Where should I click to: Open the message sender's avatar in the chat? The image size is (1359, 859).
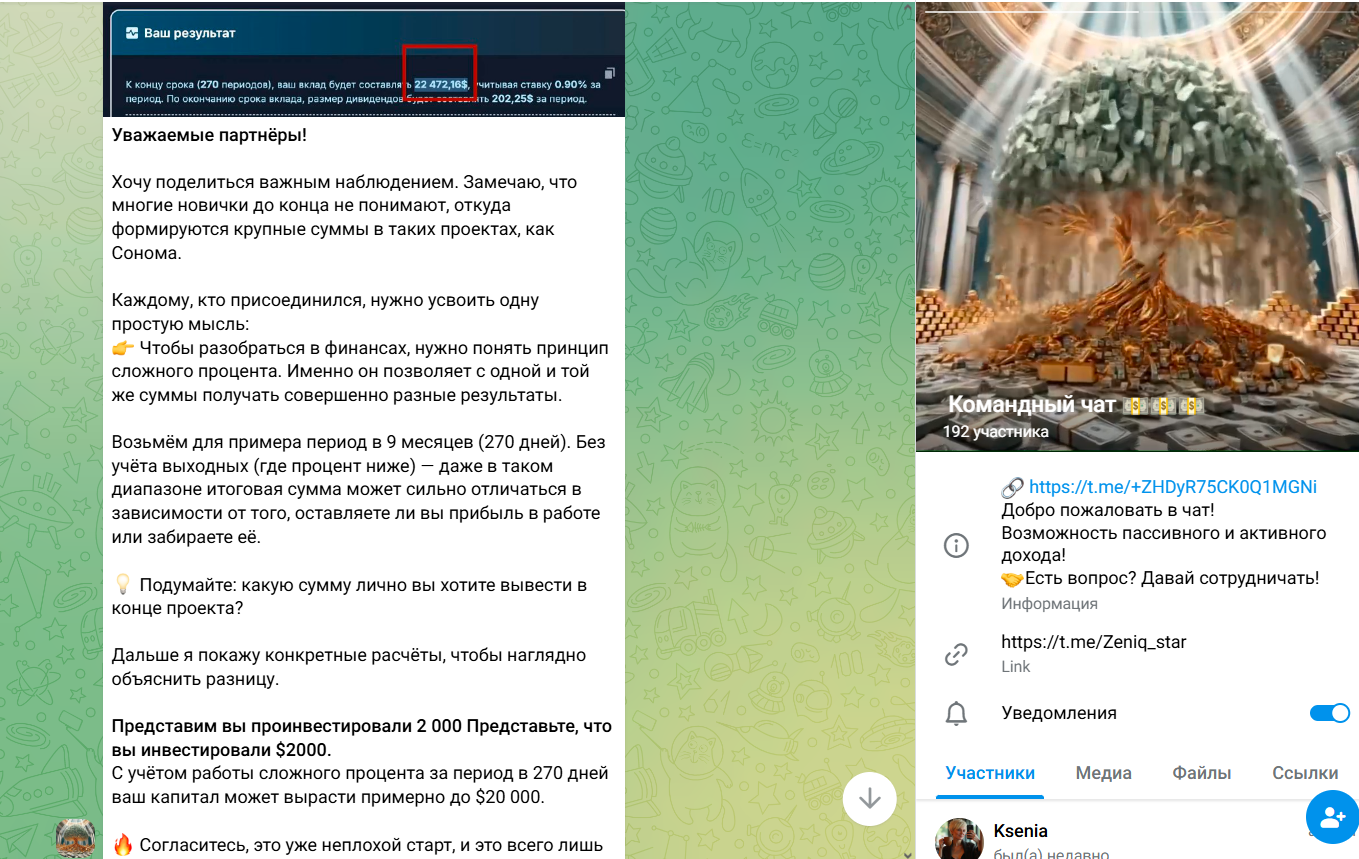tap(75, 838)
